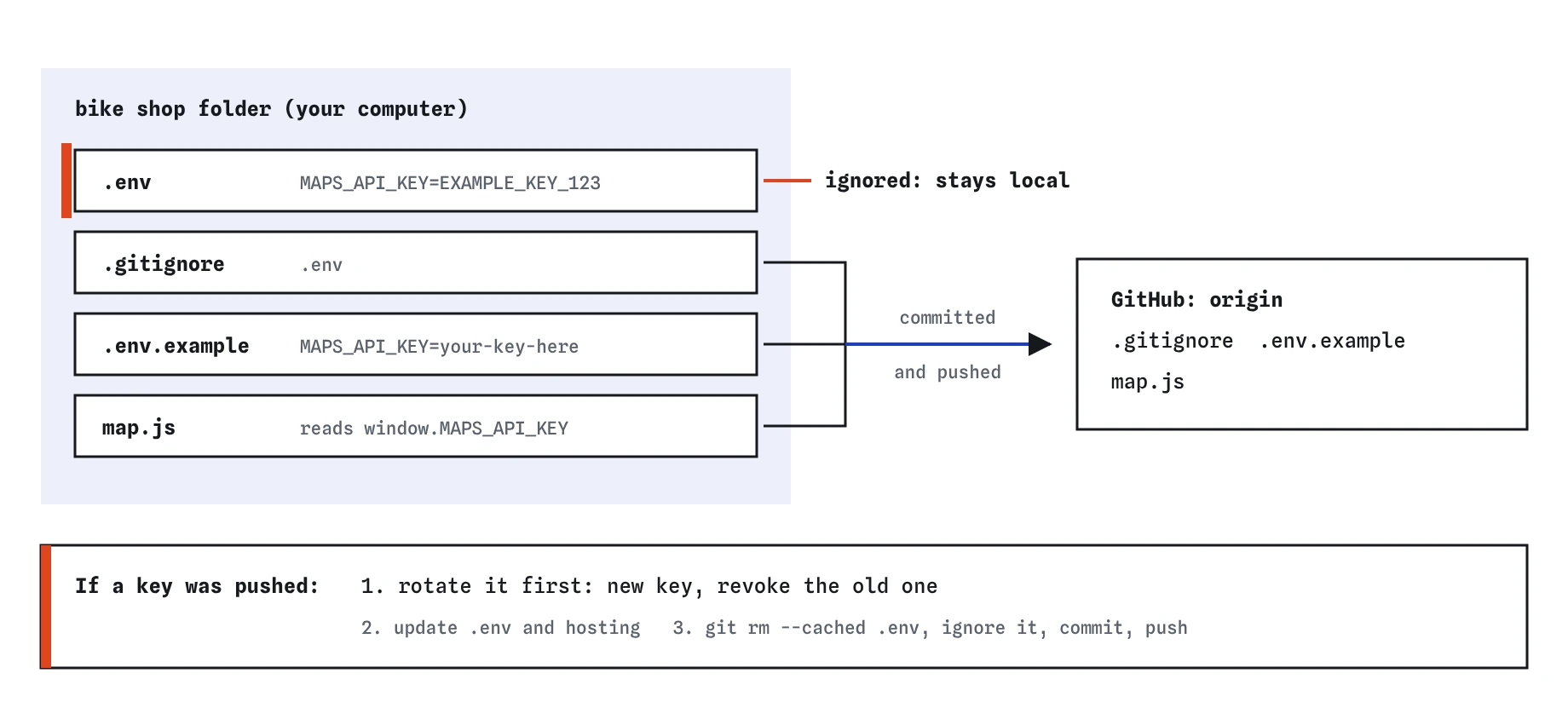This screenshot has width=1568, height=702.
Task: Click the "reads window.MAPS_API_KEY" description
Action: [434, 429]
